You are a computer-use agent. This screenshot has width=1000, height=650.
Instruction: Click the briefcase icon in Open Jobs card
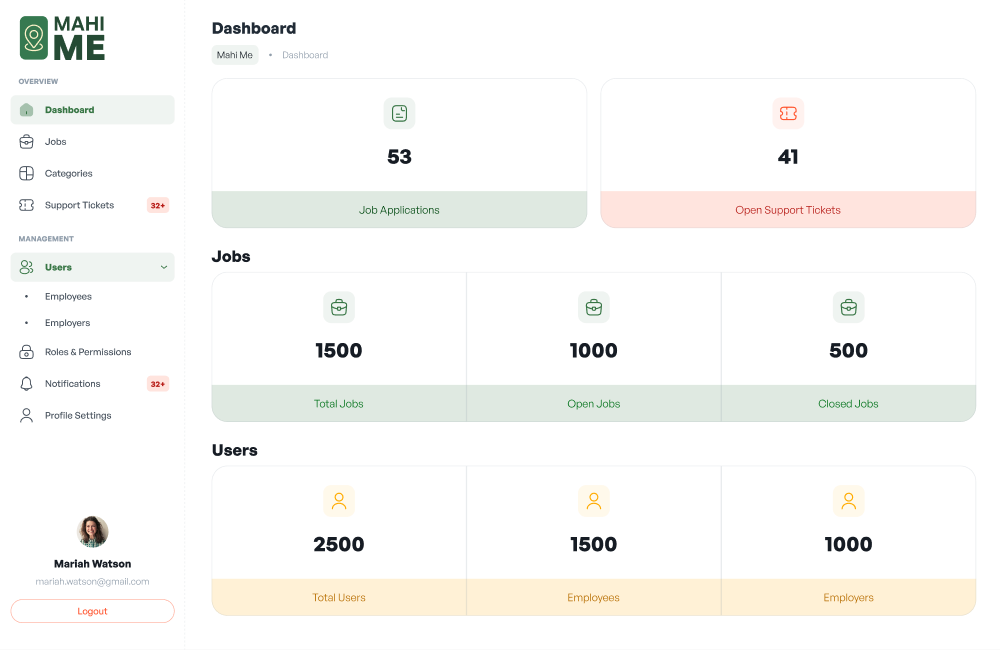(x=594, y=307)
